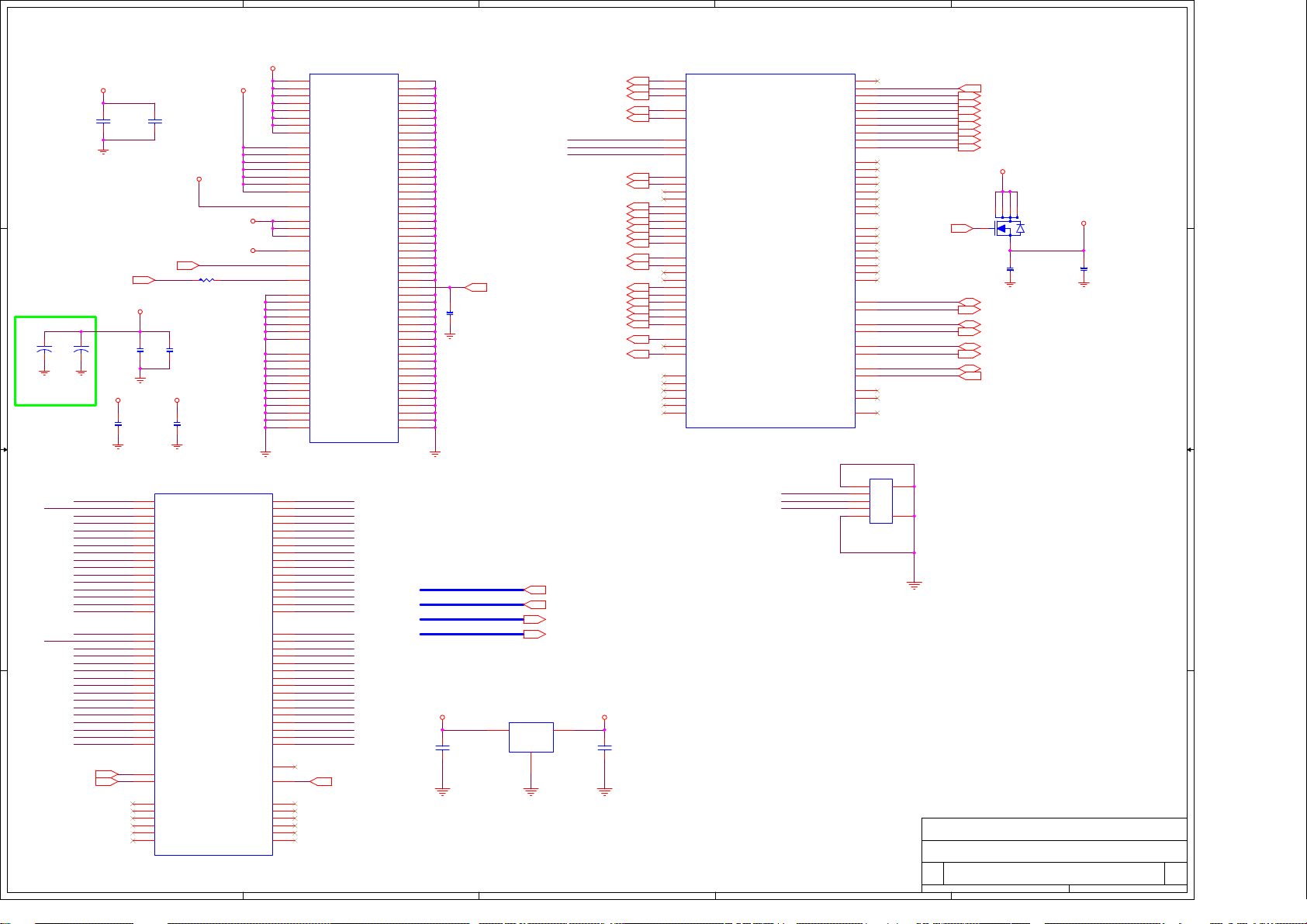Select the regulator's input-side capacitor
Image resolution: width=1307 pixels, height=924 pixels.
pyautogui.click(x=442, y=748)
